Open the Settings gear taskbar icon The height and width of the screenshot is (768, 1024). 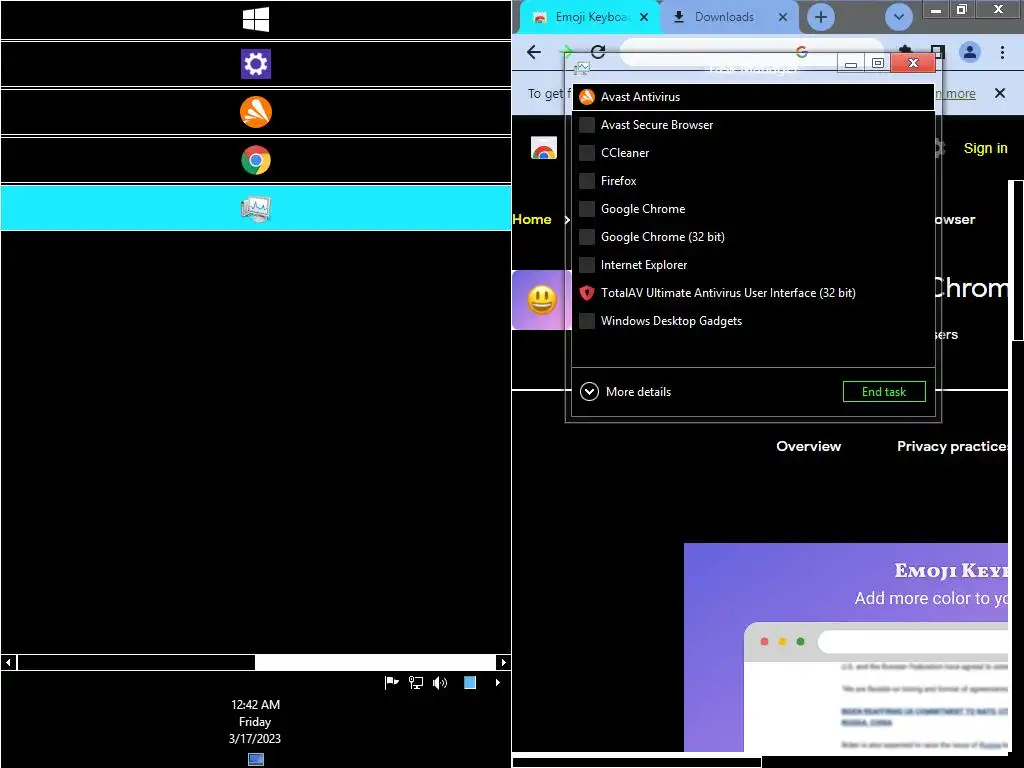pos(255,64)
